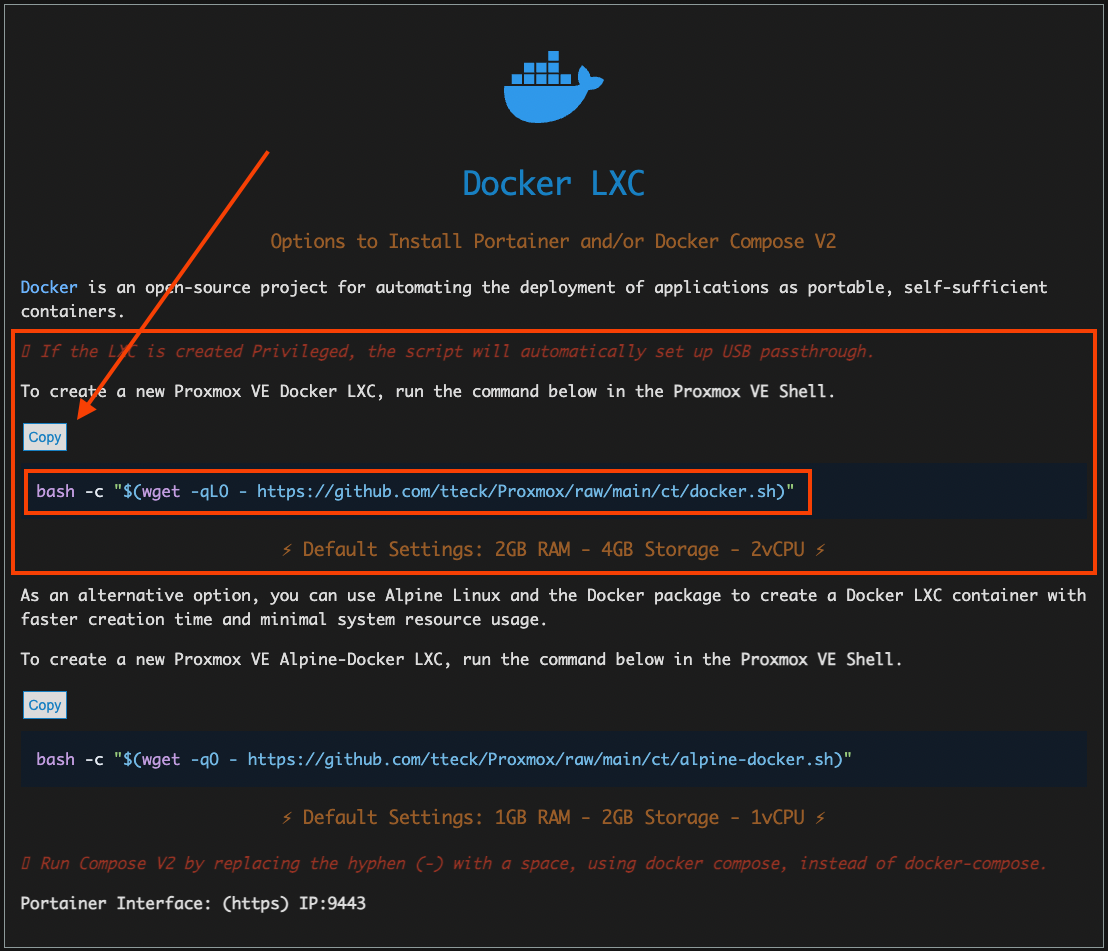Click the second Copy button
Image resolution: width=1108 pixels, height=951 pixels.
pos(44,705)
